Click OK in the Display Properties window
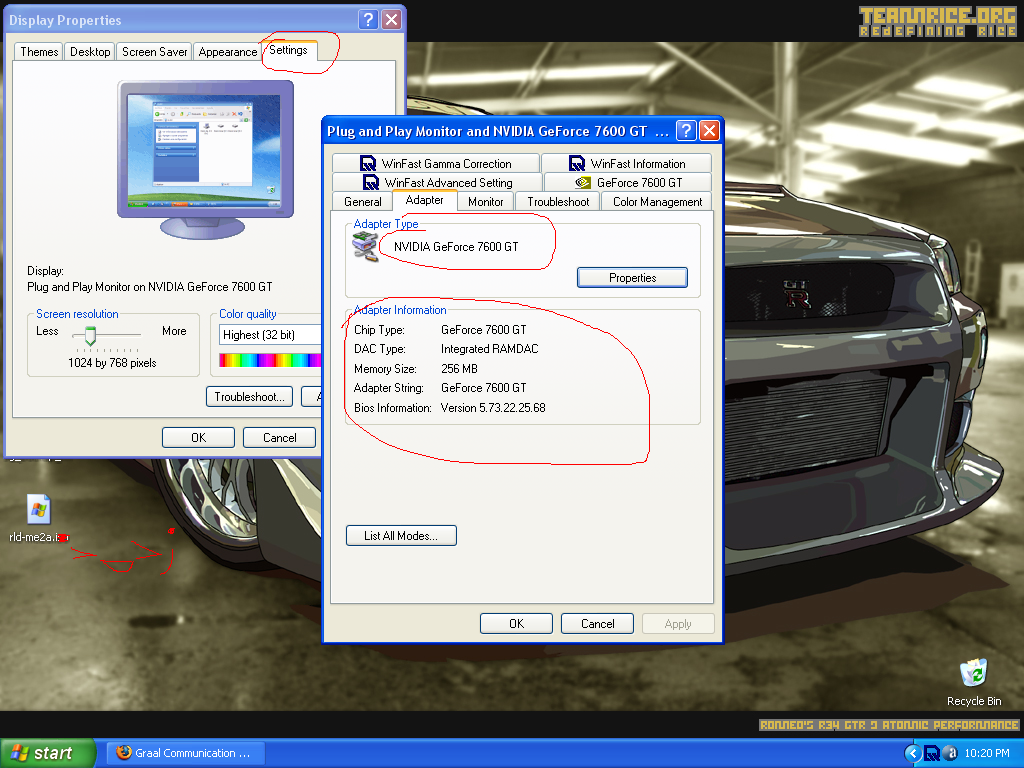1024x768 pixels. coord(199,438)
